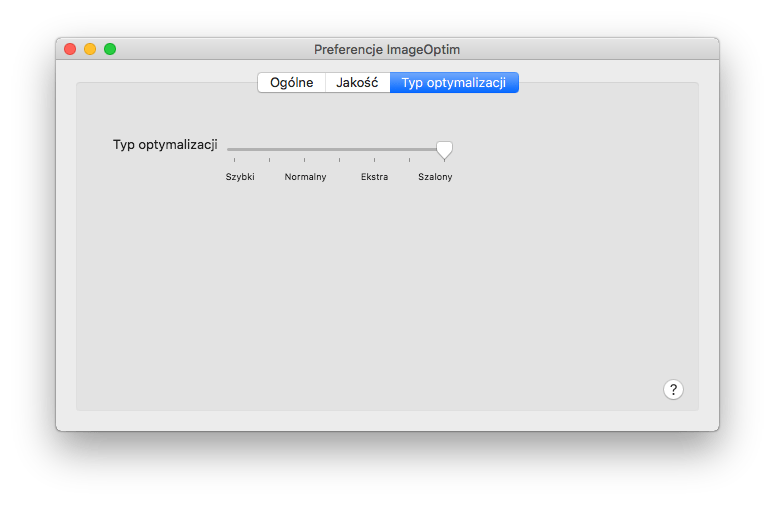775x505 pixels.
Task: Click the Ekstra label
Action: click(374, 177)
